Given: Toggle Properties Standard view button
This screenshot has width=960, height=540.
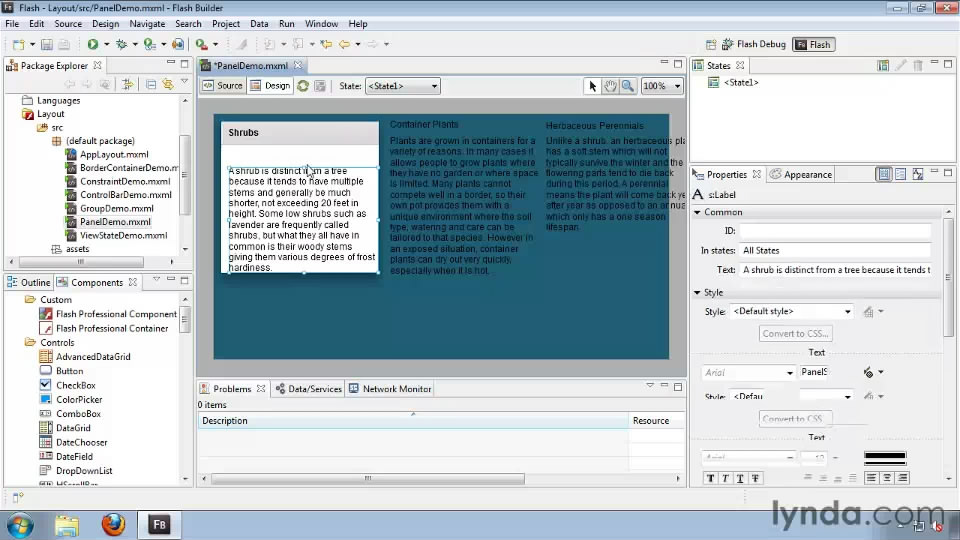Looking at the screenshot, I should click(884, 174).
